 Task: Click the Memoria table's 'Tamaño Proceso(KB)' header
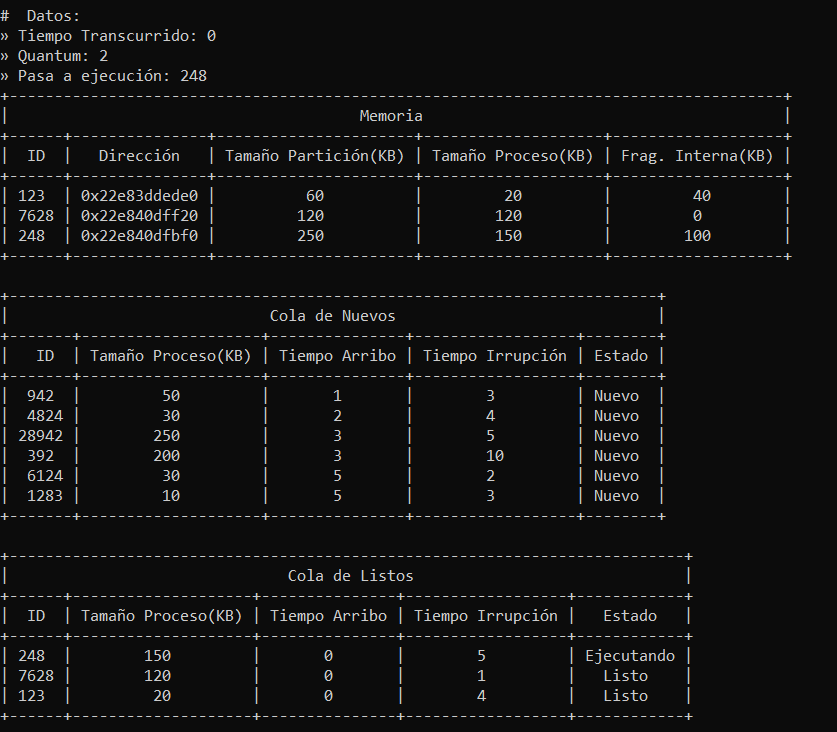click(512, 156)
